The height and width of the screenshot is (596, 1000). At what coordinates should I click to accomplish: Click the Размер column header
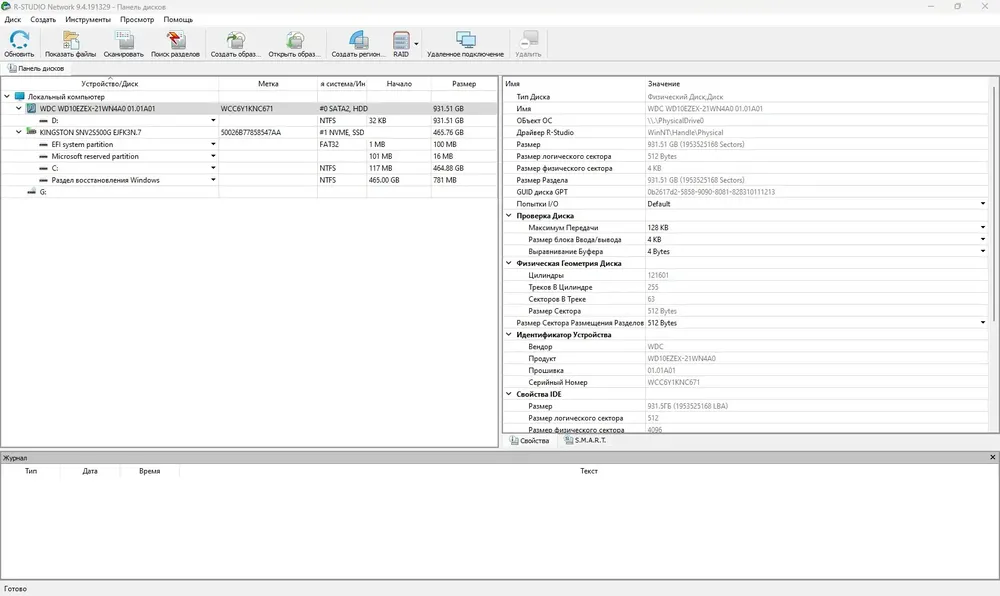(464, 84)
